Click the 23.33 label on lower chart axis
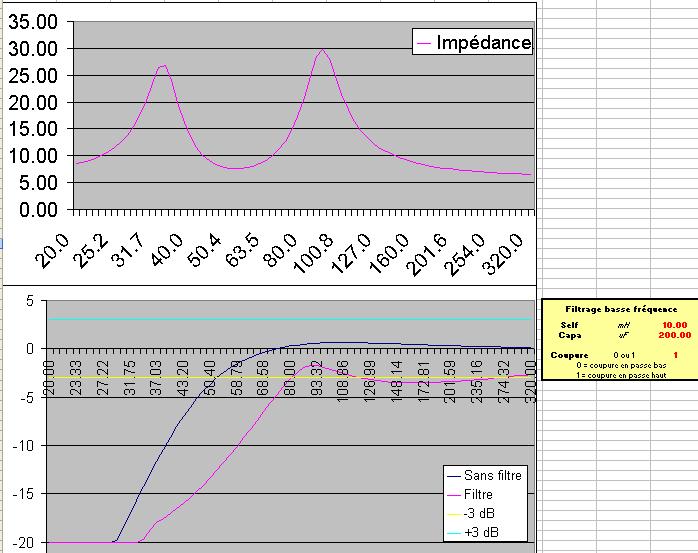 (77, 378)
